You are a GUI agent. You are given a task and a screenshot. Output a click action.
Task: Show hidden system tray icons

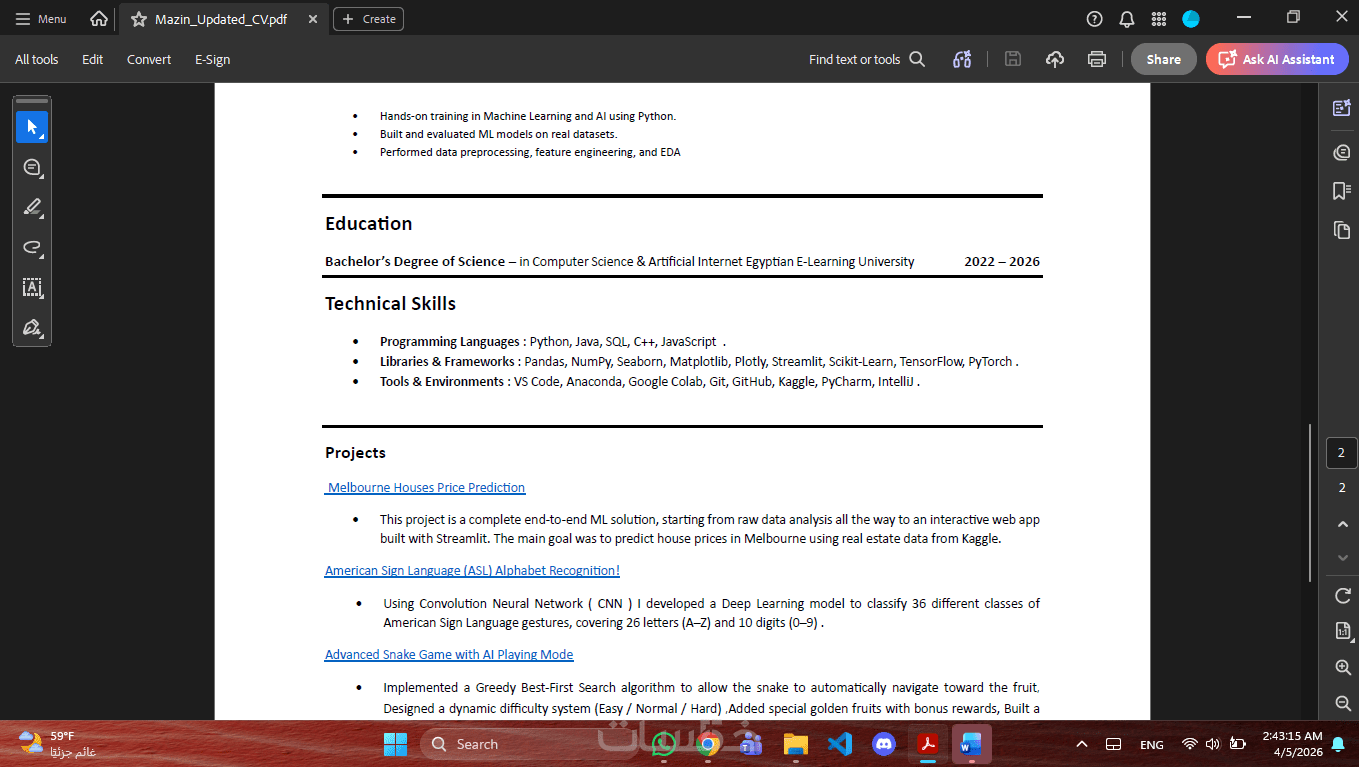tap(1081, 744)
